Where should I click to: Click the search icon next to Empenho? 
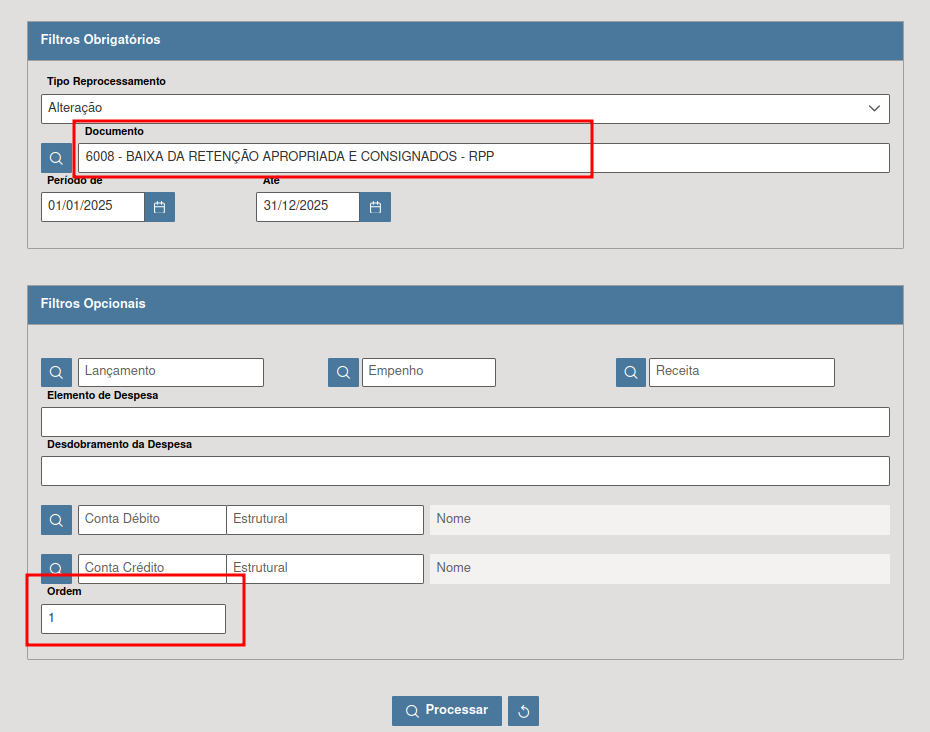[343, 372]
